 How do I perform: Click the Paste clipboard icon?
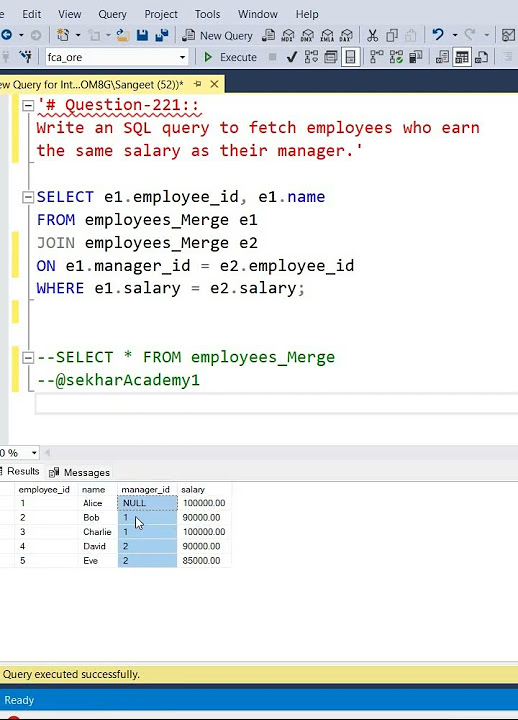411,35
